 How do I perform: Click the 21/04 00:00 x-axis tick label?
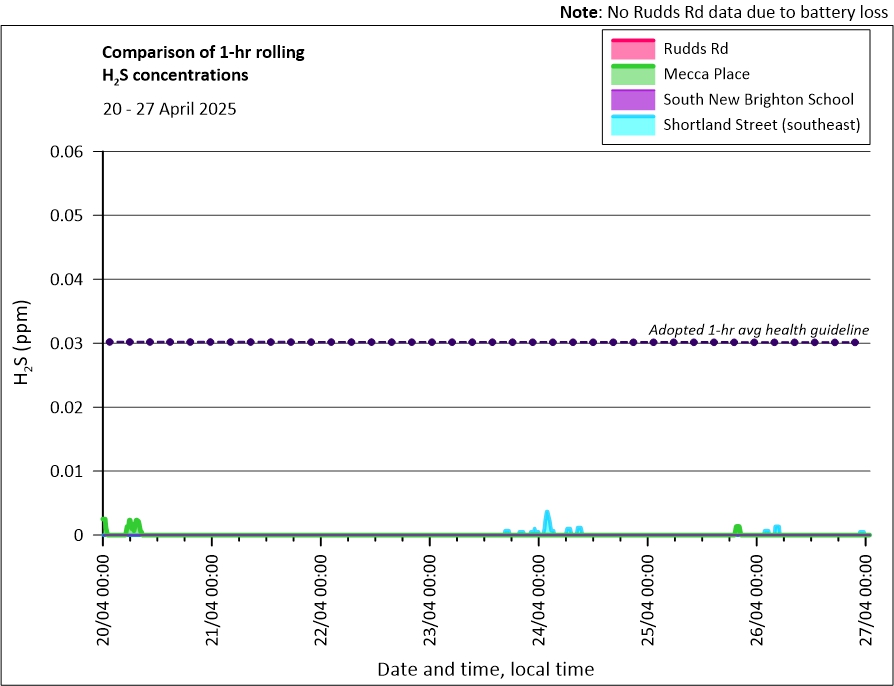click(212, 592)
